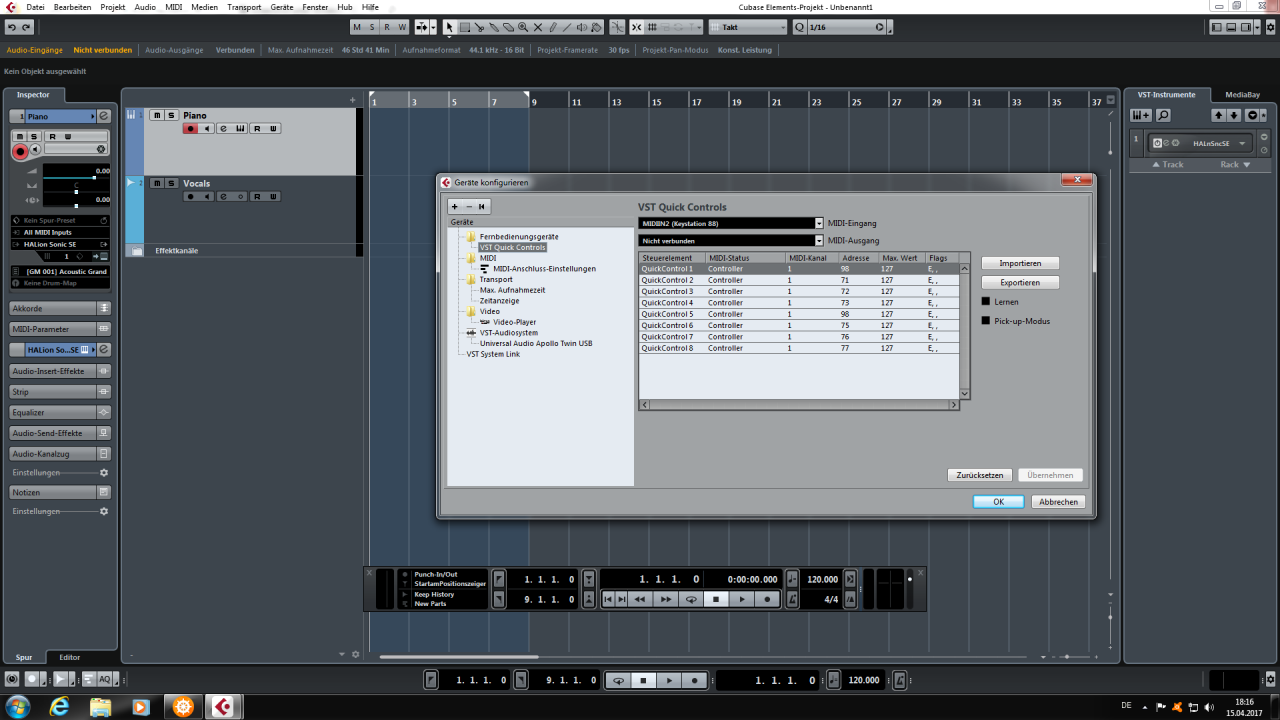Click remove device minus in dialog
Screen dimensions: 1280x720
point(468,206)
